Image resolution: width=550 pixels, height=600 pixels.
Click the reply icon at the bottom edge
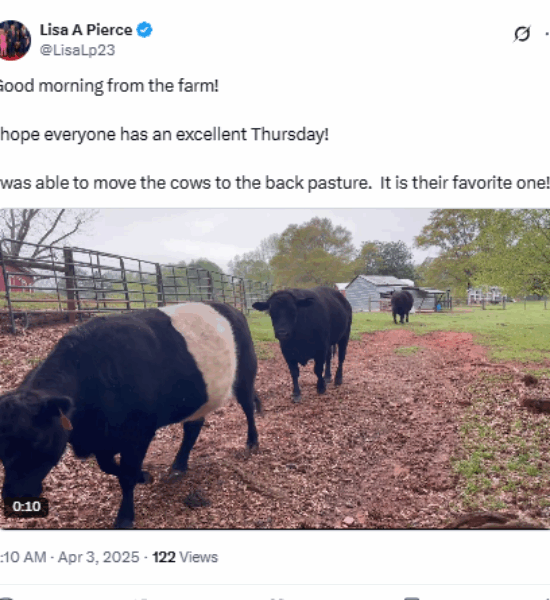pos(6,598)
